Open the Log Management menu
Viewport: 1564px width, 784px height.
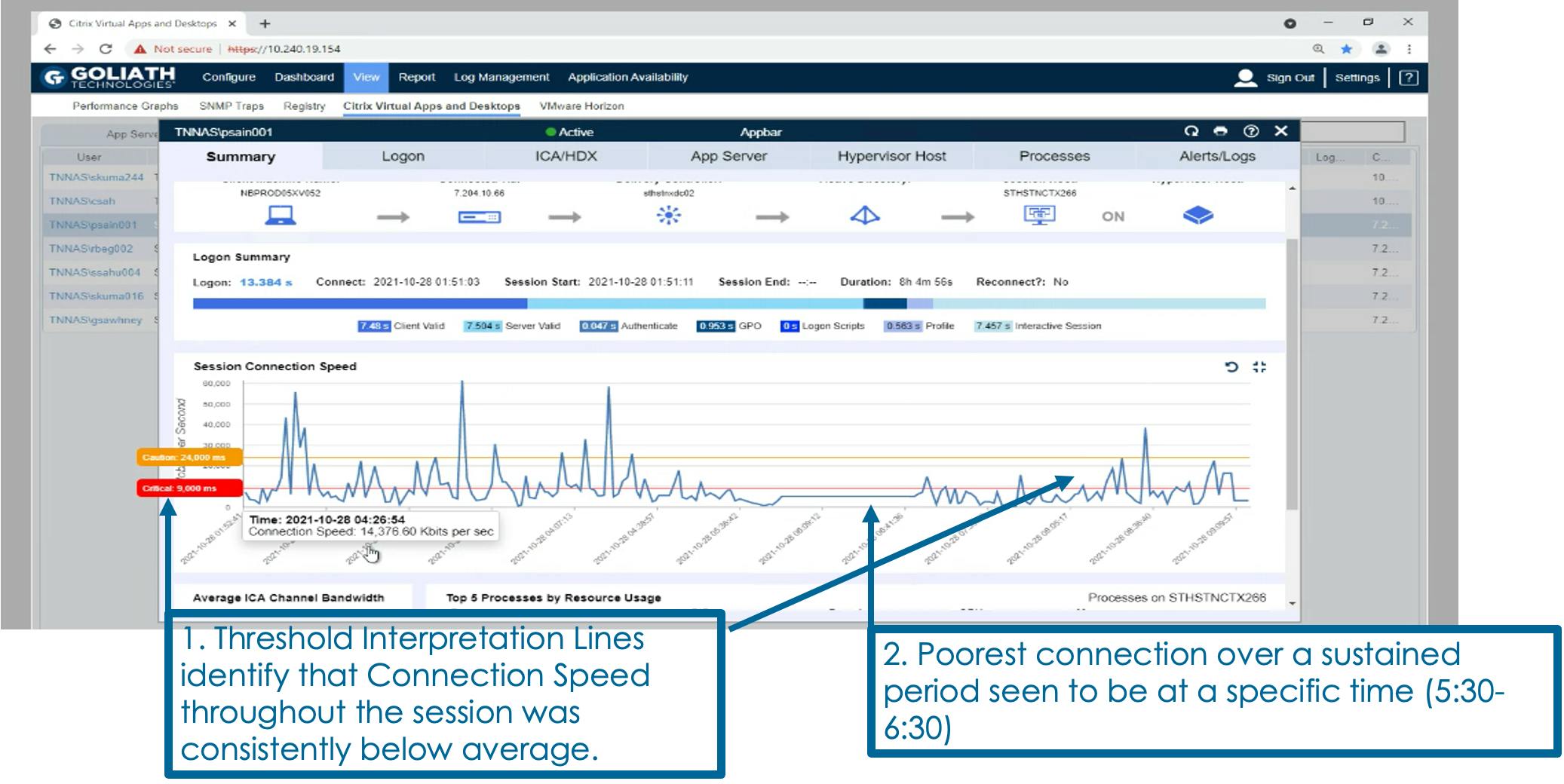(x=501, y=77)
